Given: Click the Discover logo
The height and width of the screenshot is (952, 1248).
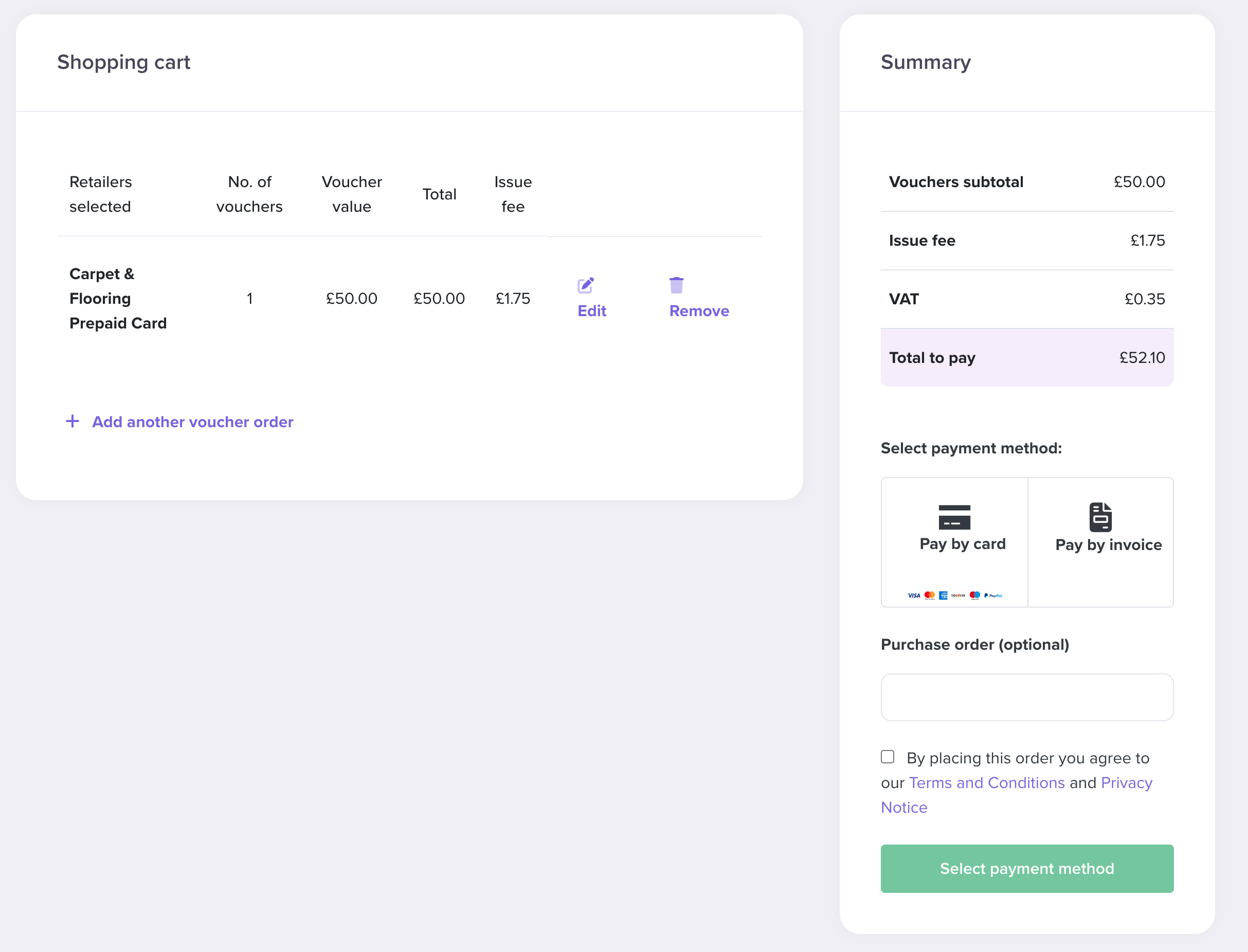Looking at the screenshot, I should 958,596.
